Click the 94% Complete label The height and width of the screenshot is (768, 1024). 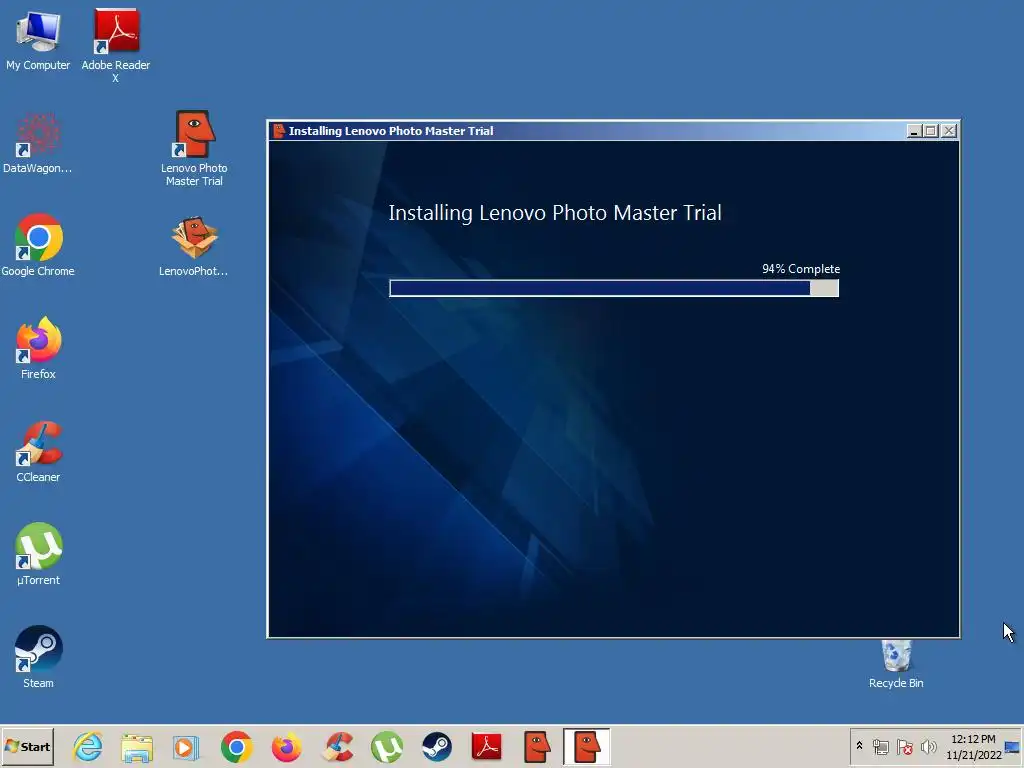[x=801, y=269]
